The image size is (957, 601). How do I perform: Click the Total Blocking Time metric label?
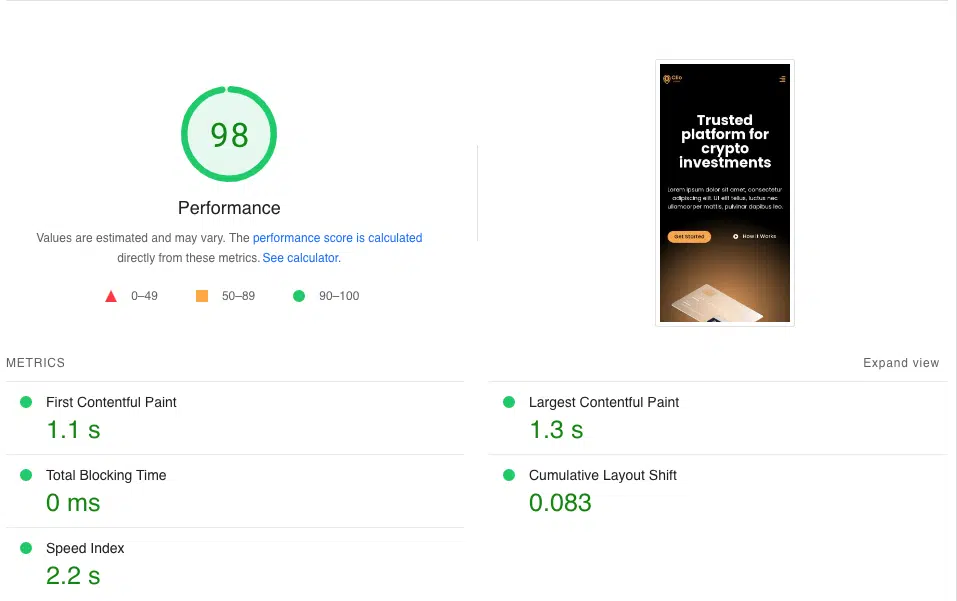(x=106, y=475)
